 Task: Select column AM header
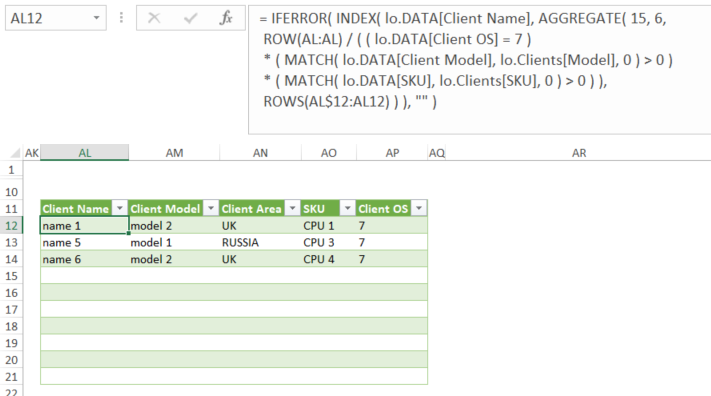tap(174, 153)
